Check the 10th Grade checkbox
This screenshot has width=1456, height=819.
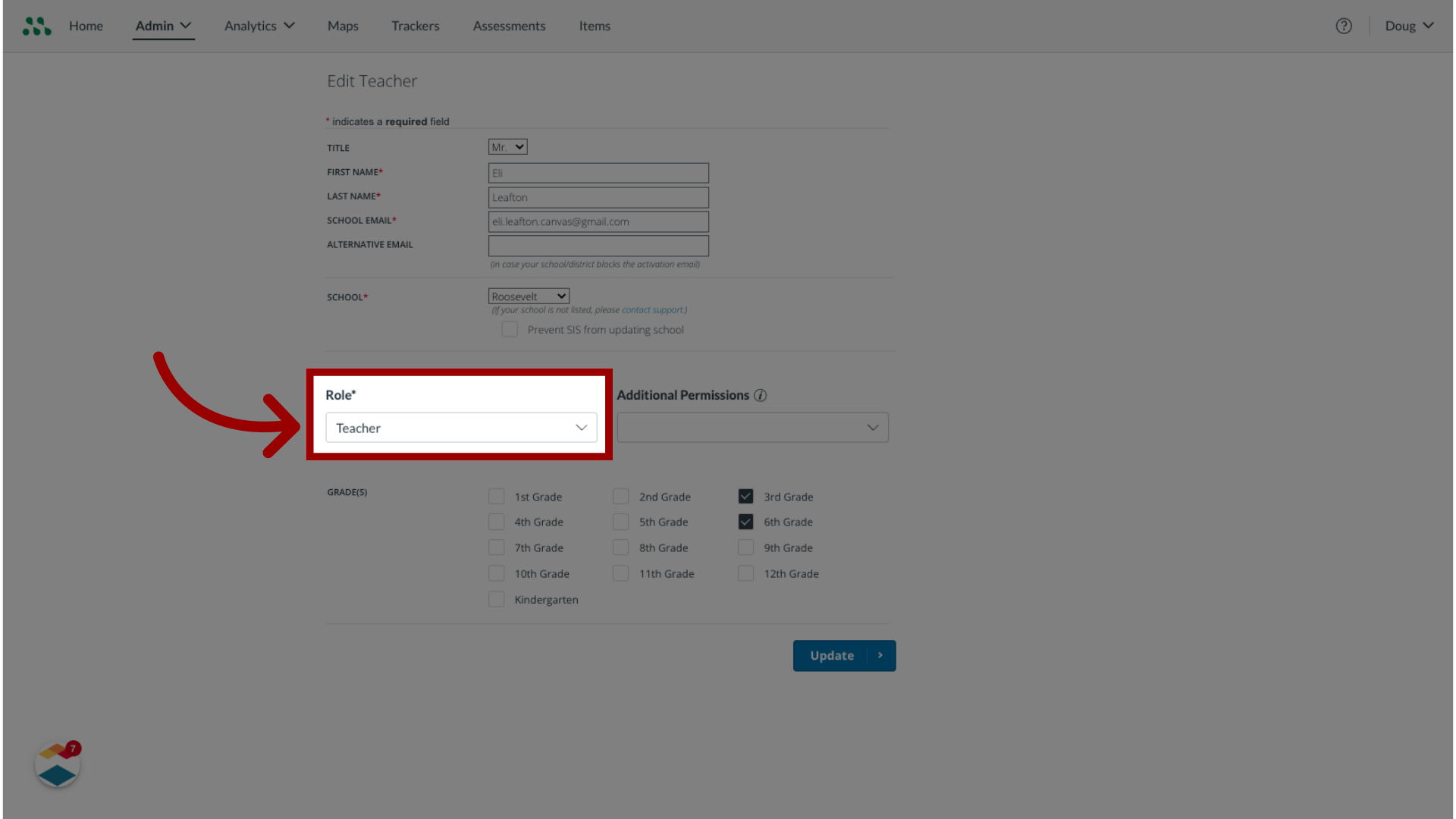click(496, 573)
